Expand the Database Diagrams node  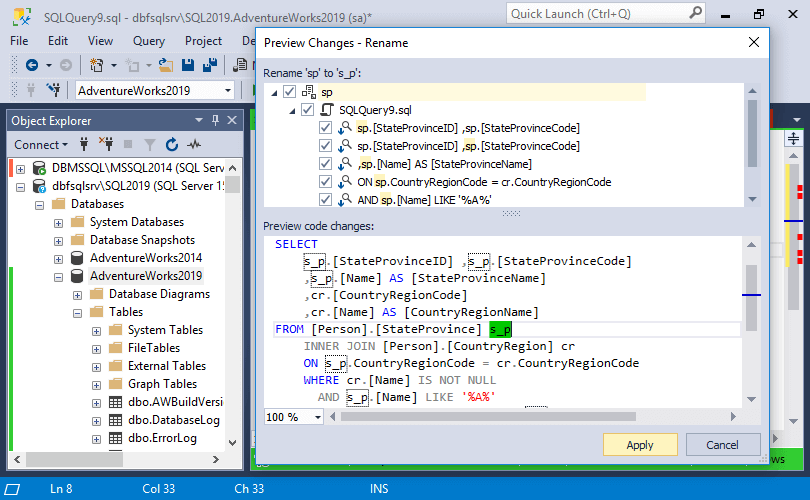coord(77,295)
